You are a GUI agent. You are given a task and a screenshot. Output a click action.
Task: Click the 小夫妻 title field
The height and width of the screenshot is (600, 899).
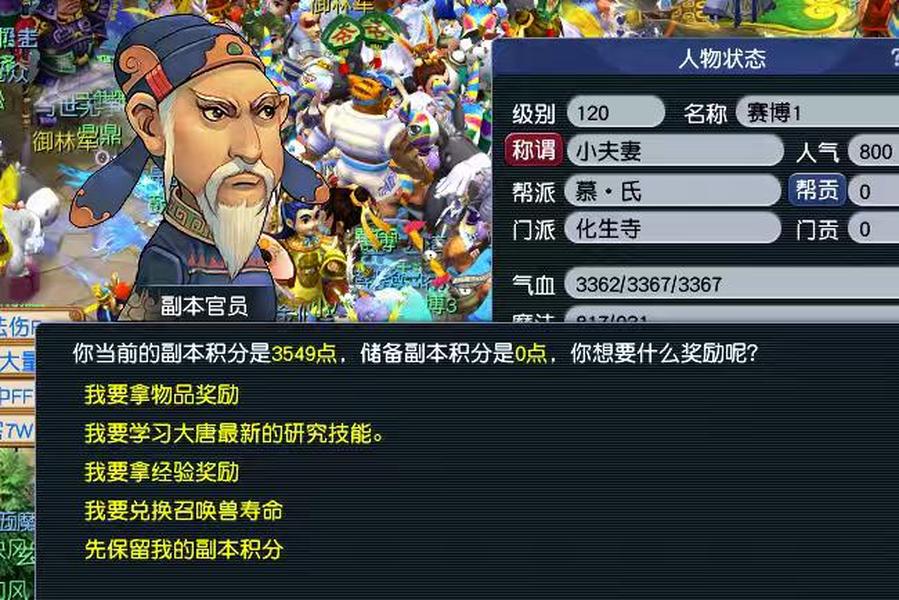pos(675,151)
